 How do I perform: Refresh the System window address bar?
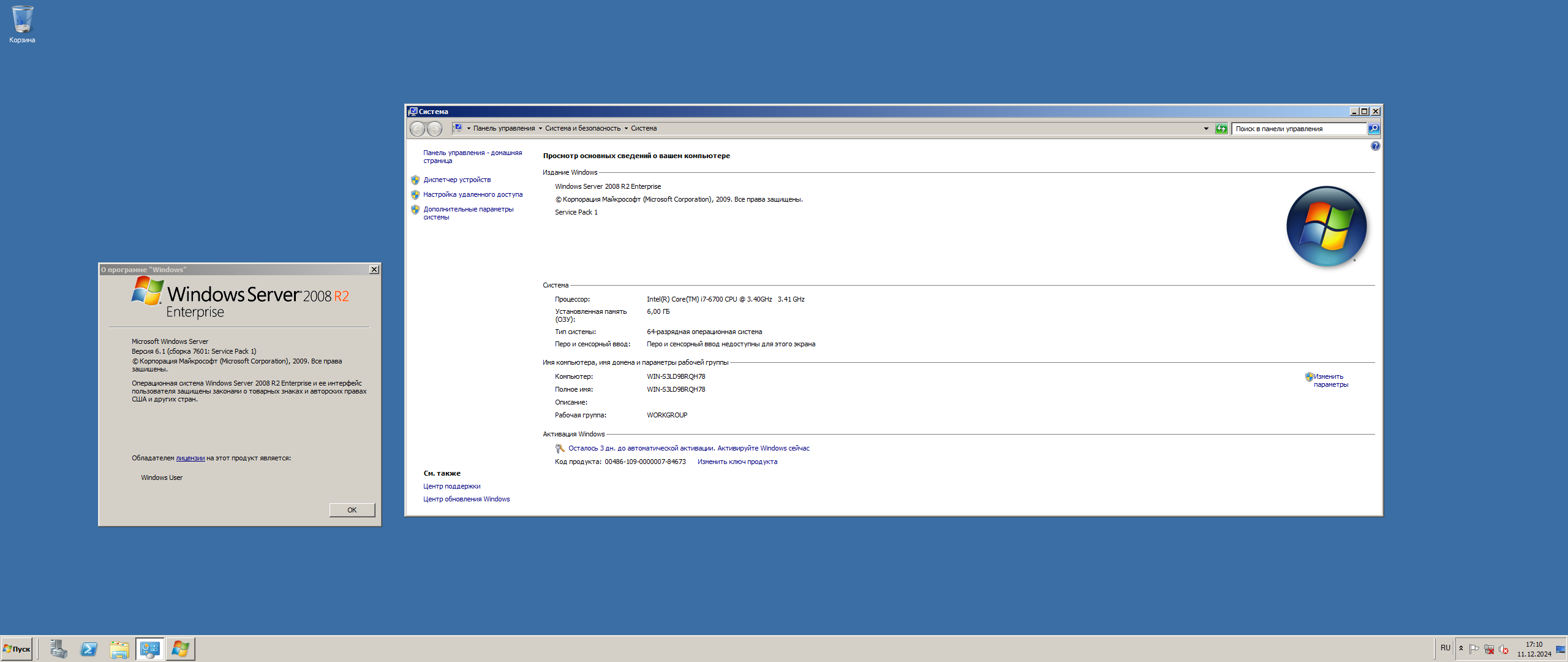[1221, 129]
